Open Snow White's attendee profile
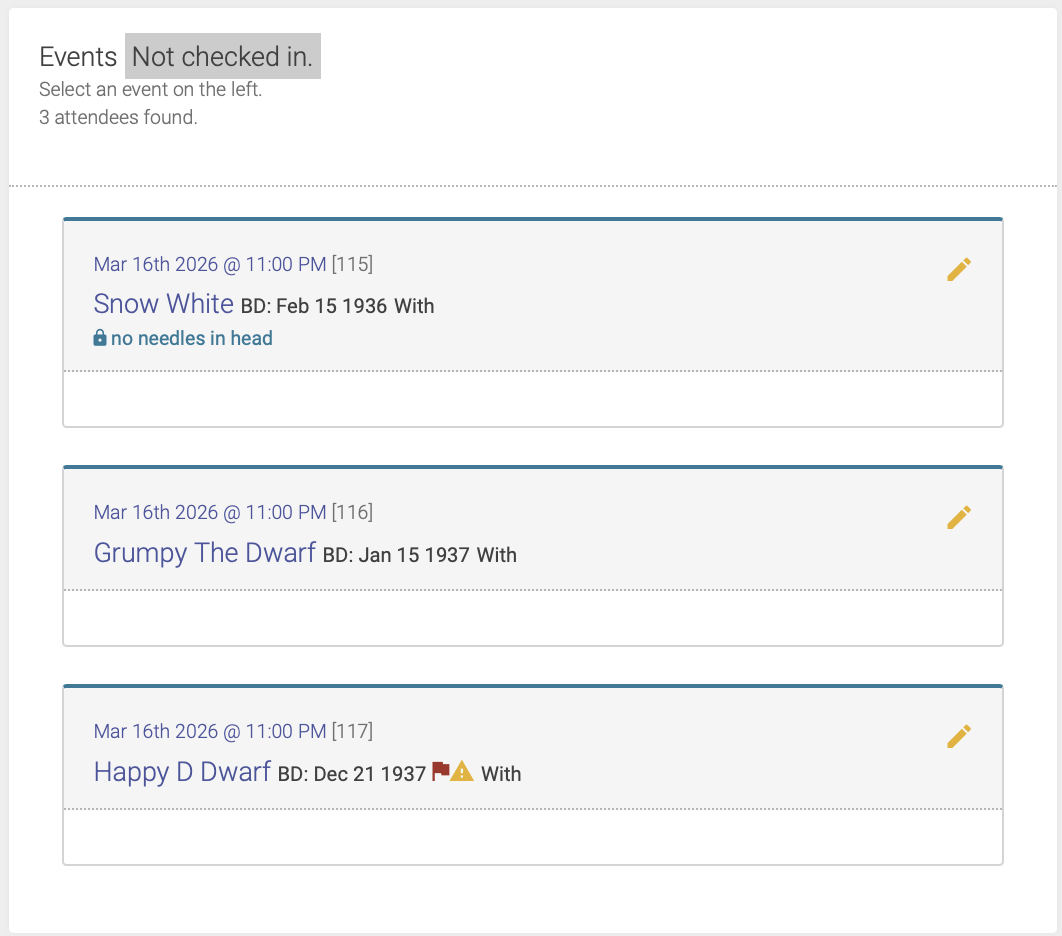The height and width of the screenshot is (936, 1062). pos(163,304)
